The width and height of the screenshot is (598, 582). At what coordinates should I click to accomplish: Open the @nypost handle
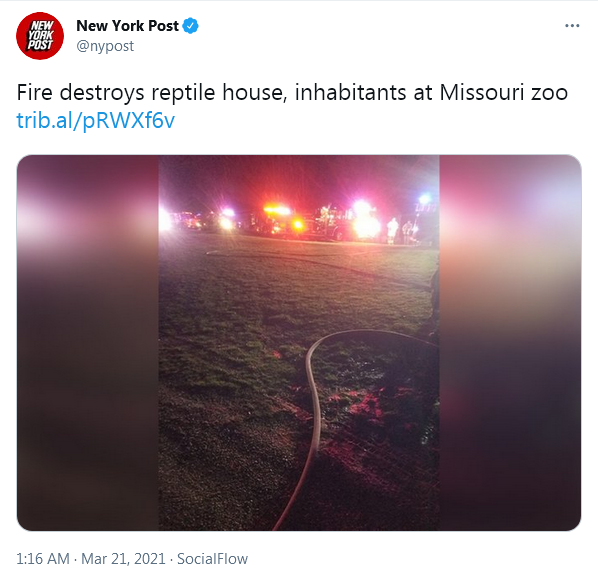coord(105,46)
